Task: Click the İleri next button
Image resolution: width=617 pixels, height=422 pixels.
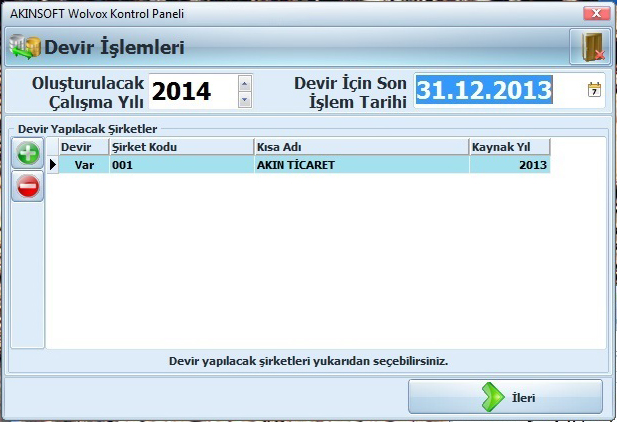Action: tap(505, 396)
